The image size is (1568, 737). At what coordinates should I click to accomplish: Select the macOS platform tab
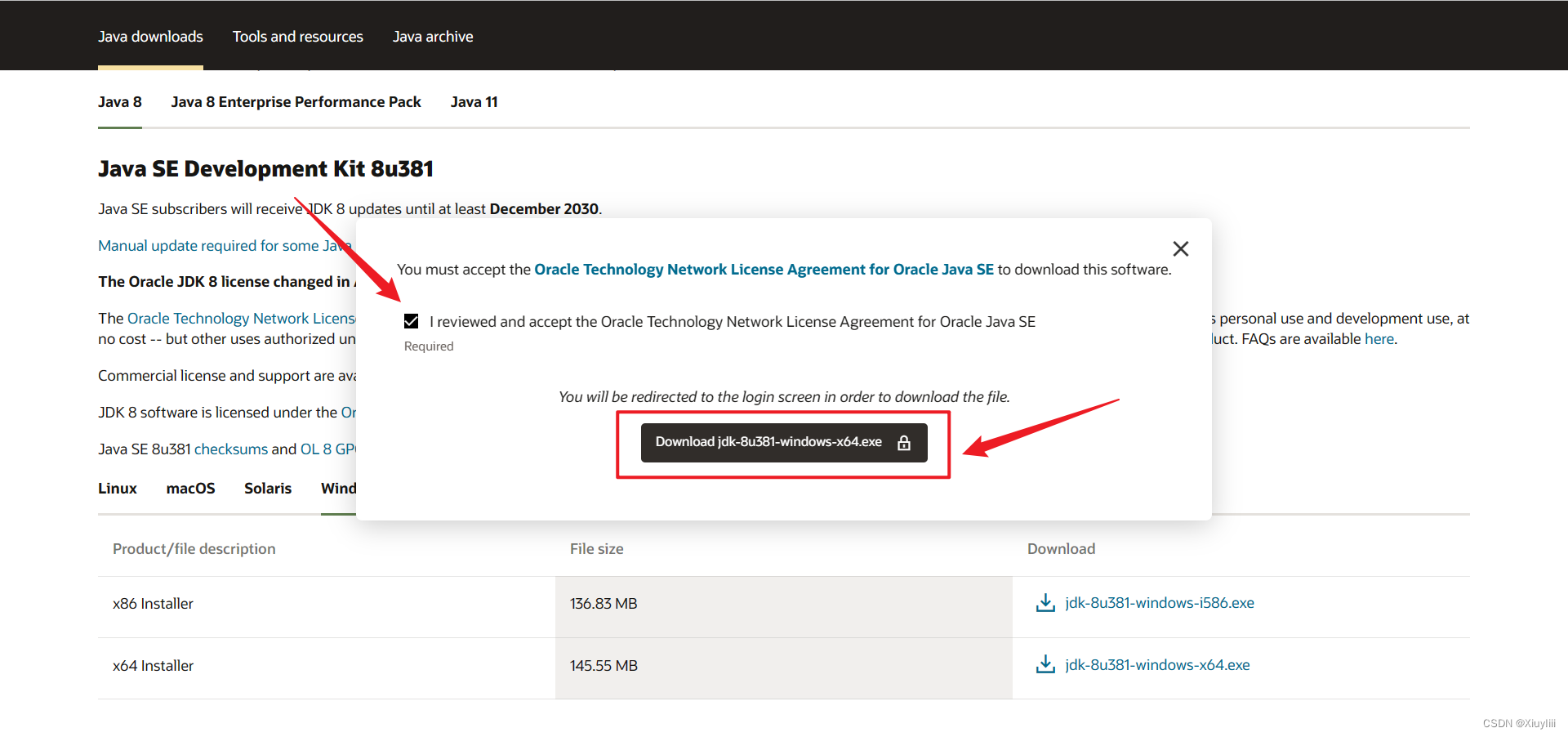tap(191, 489)
